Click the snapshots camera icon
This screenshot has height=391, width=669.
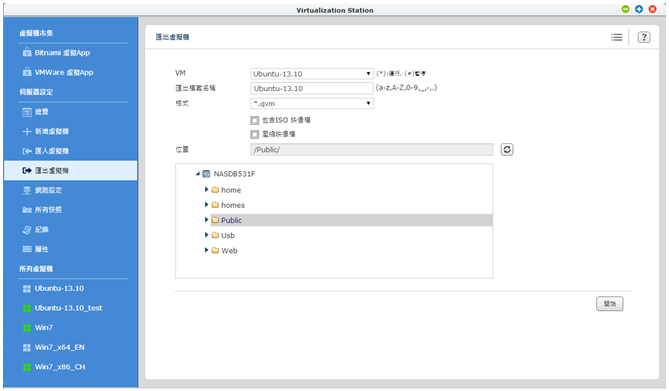tap(27, 210)
